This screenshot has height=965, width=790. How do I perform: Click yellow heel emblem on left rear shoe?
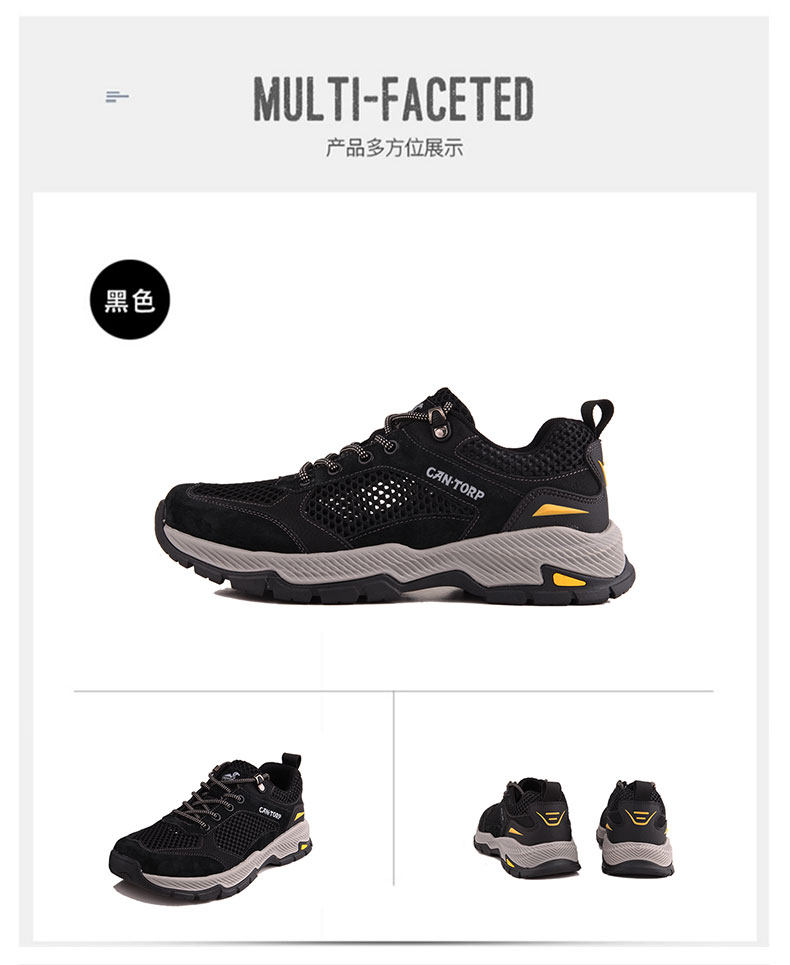[x=552, y=818]
